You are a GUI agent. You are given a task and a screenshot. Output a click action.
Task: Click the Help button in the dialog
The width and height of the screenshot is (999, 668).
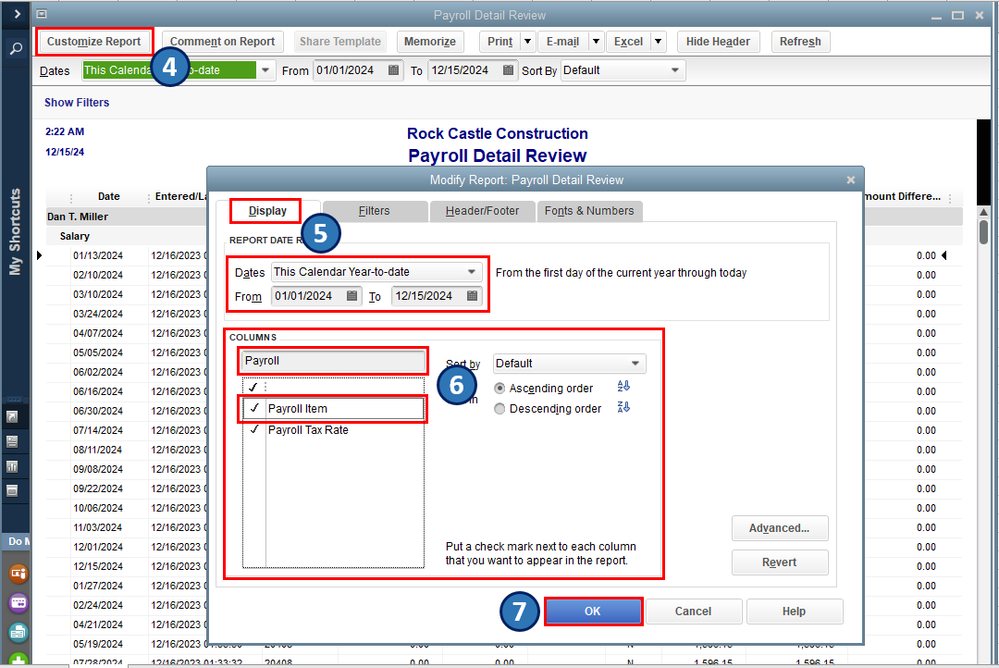click(794, 611)
